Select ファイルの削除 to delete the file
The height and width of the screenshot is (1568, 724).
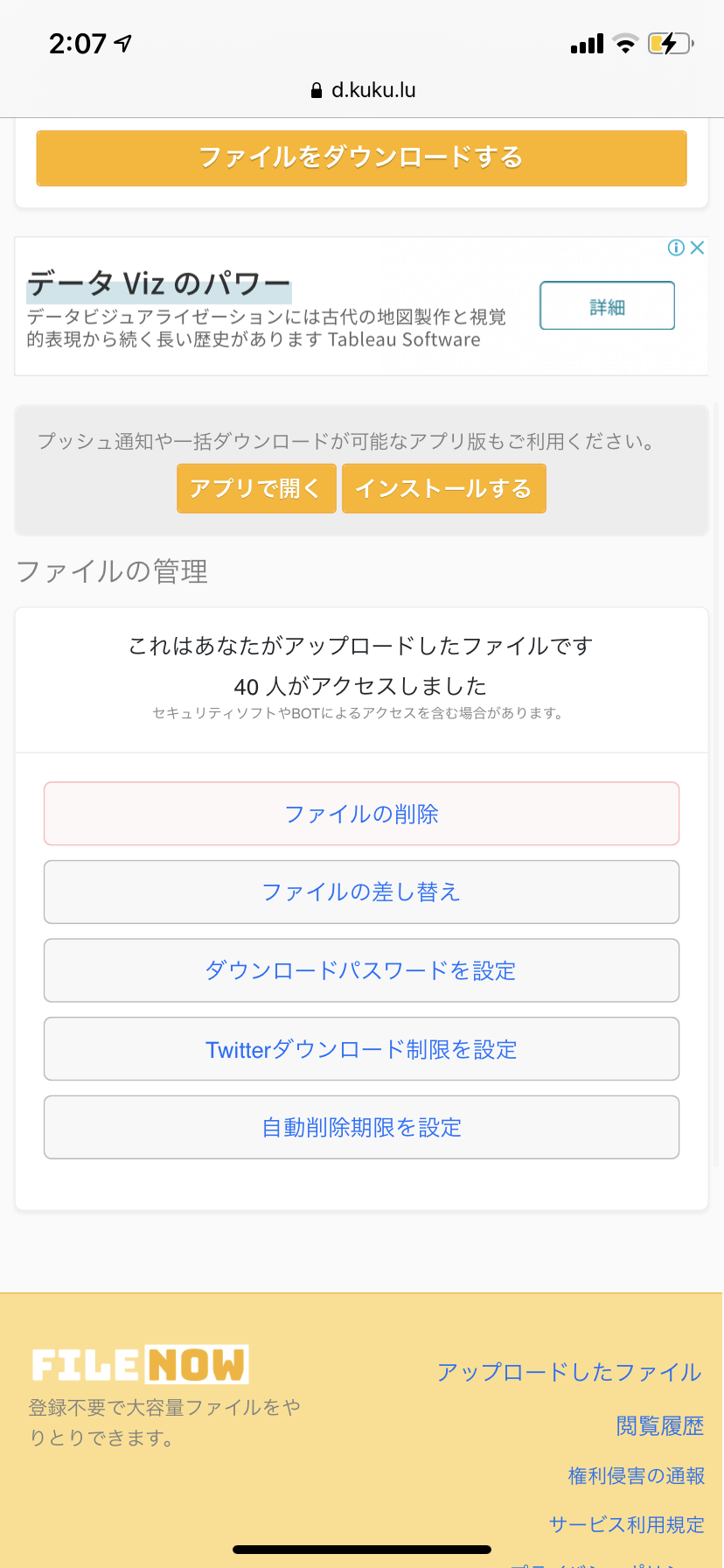coord(361,814)
